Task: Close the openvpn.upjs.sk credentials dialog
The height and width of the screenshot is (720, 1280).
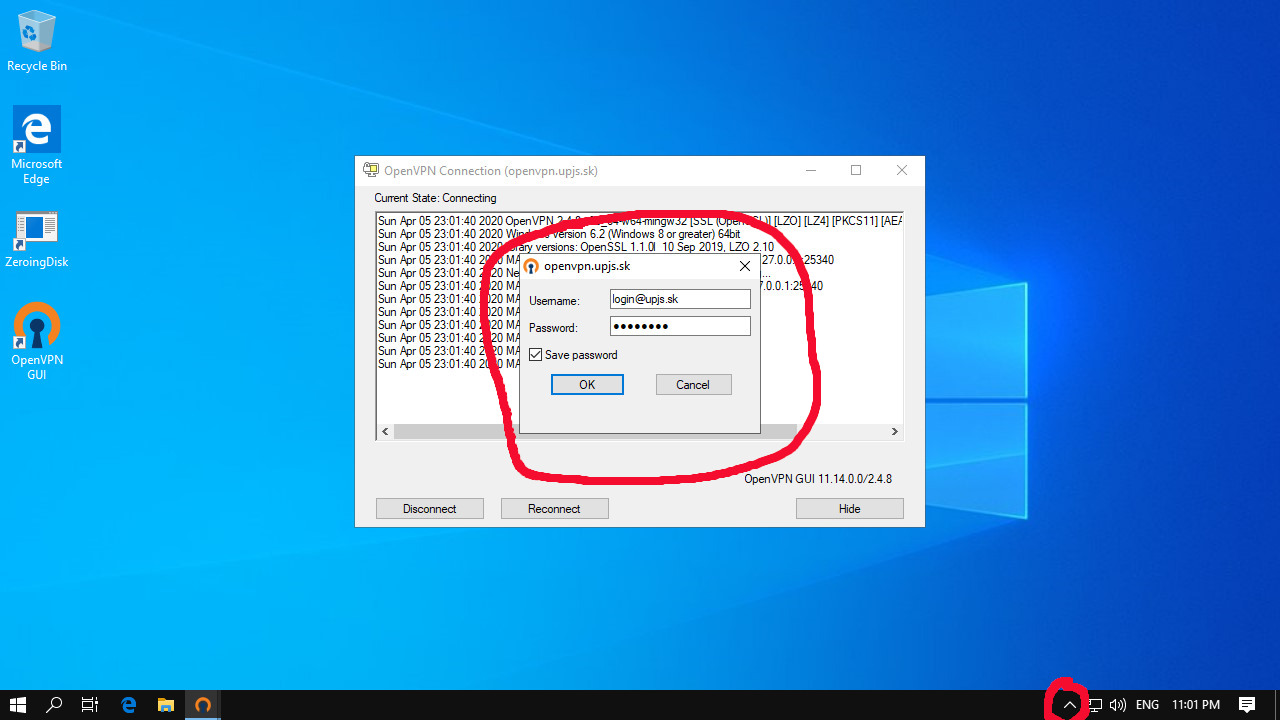Action: tap(744, 266)
